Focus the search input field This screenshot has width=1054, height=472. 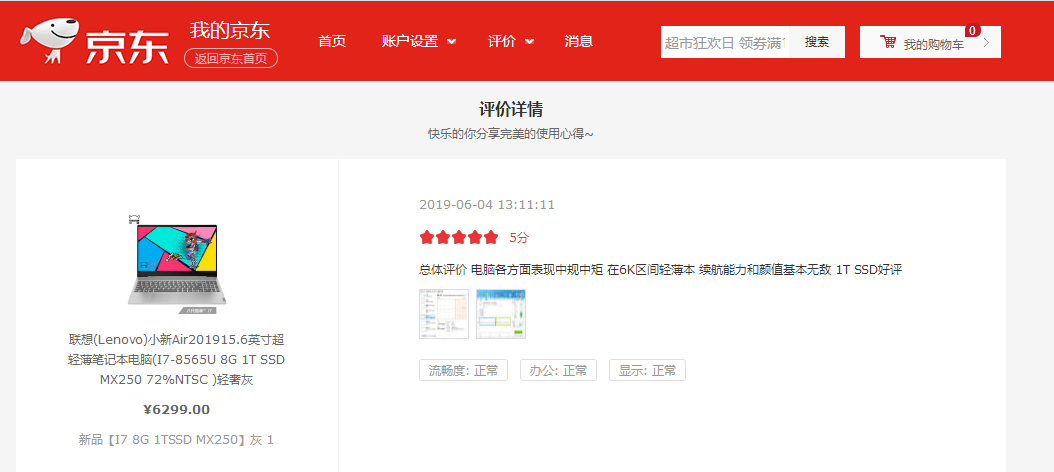pos(725,42)
